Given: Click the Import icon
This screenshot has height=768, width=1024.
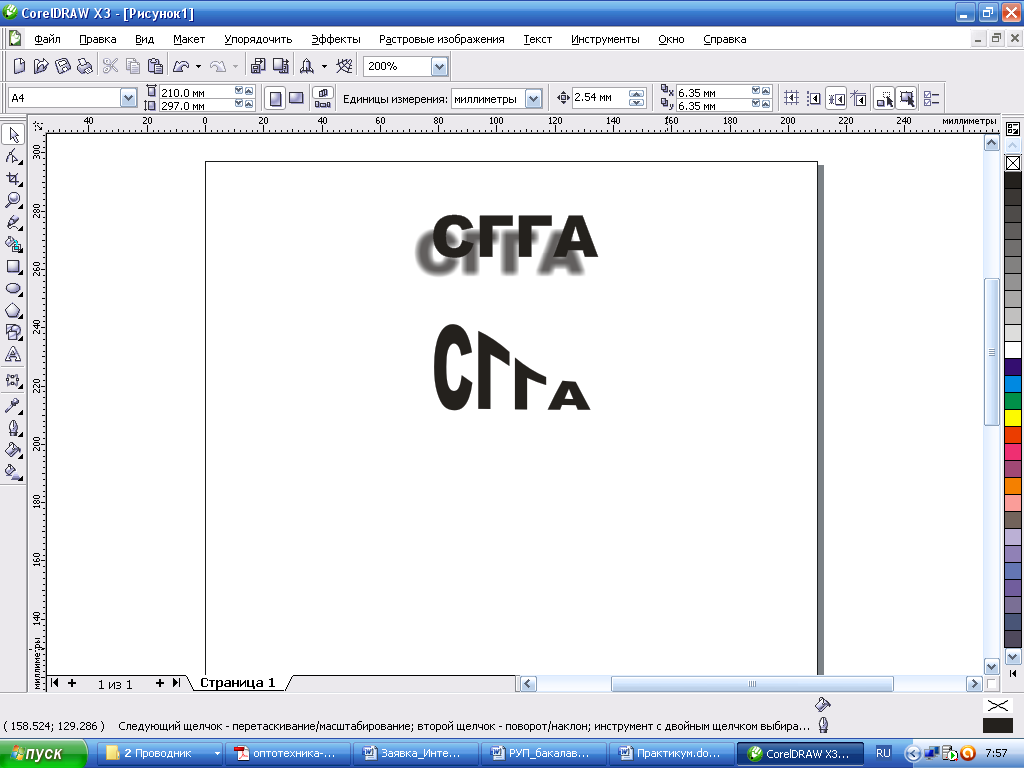Looking at the screenshot, I should point(259,66).
